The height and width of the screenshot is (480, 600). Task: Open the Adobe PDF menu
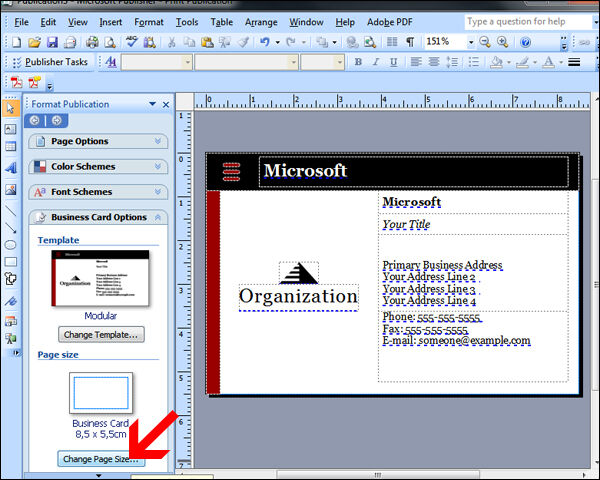click(x=390, y=22)
